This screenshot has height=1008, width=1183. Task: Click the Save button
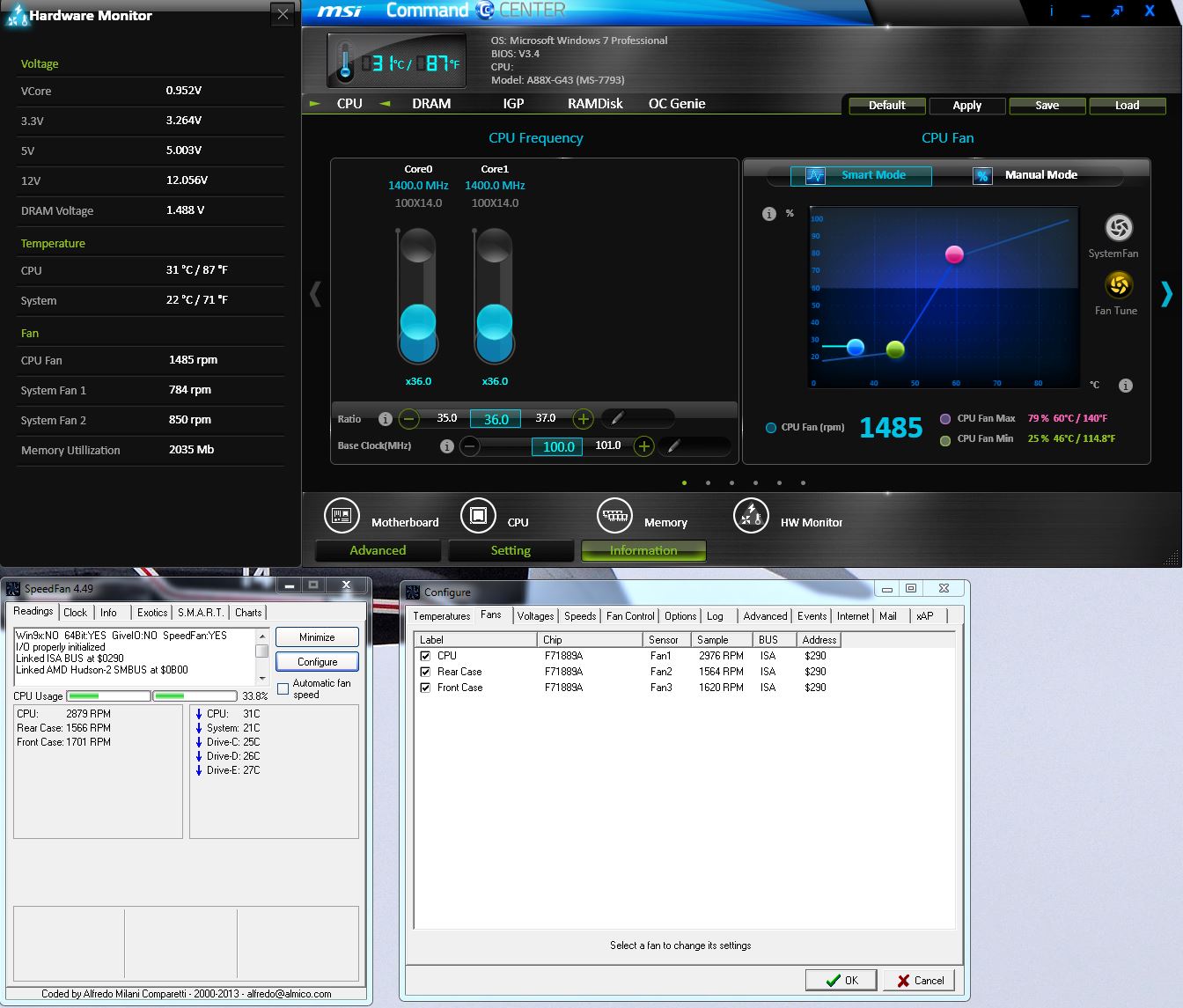(1047, 106)
